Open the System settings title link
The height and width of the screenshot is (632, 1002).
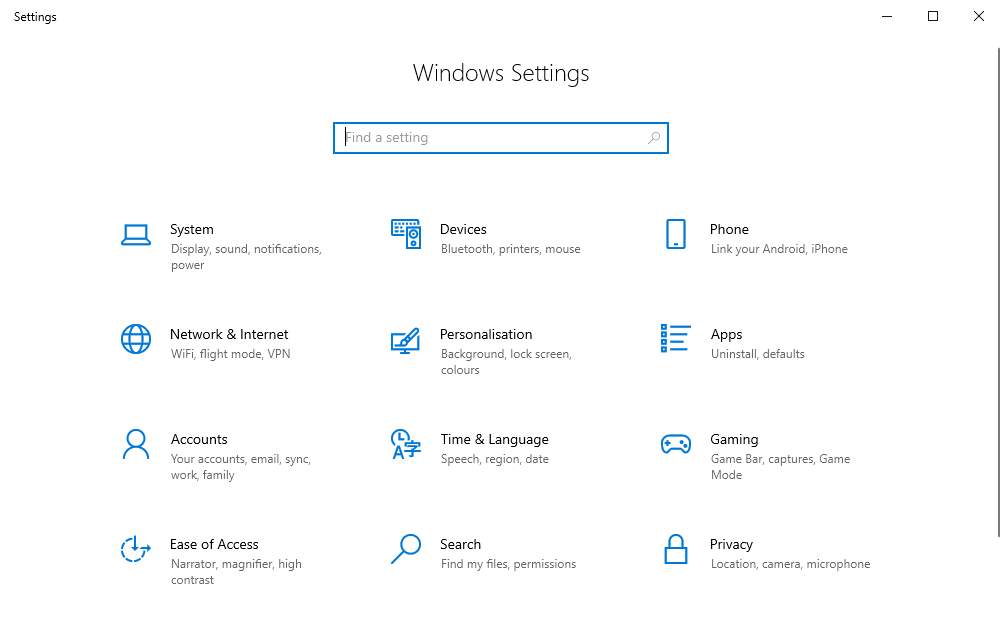[191, 229]
